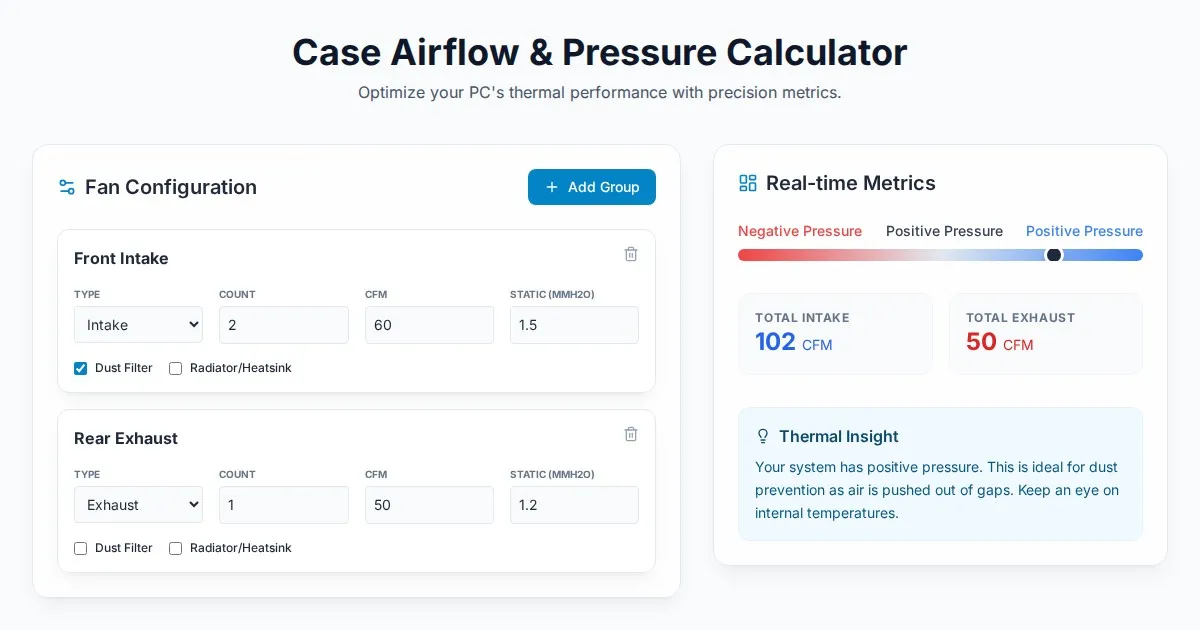Open the Front Intake type dropdown

pyautogui.click(x=138, y=325)
